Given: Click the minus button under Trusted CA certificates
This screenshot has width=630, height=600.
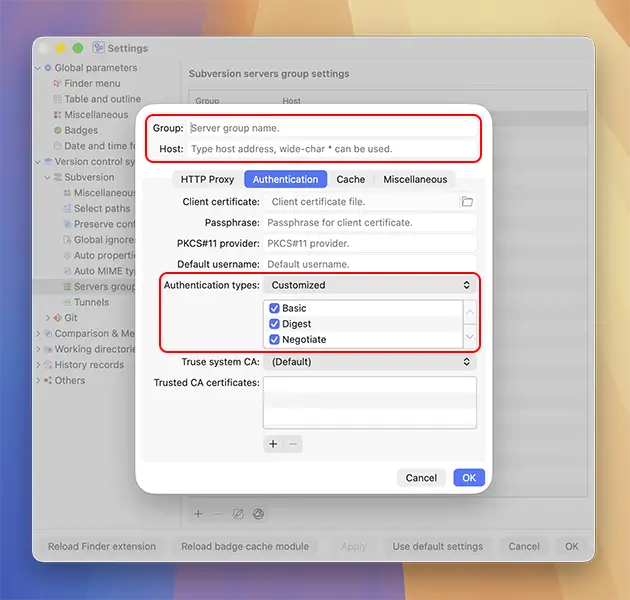Looking at the screenshot, I should coord(293,444).
